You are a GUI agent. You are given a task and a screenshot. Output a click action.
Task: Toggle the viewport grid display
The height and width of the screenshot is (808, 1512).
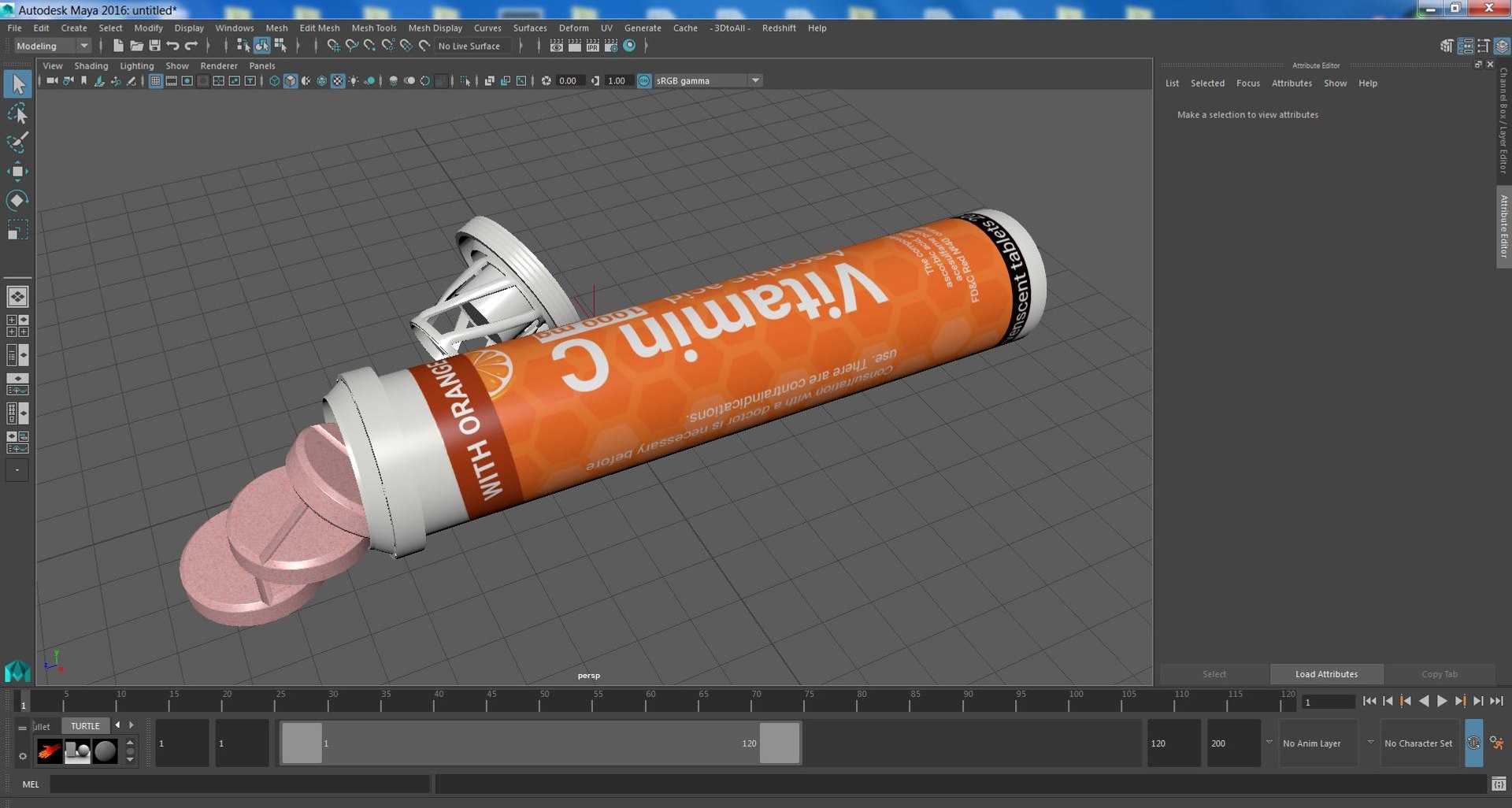pos(155,81)
